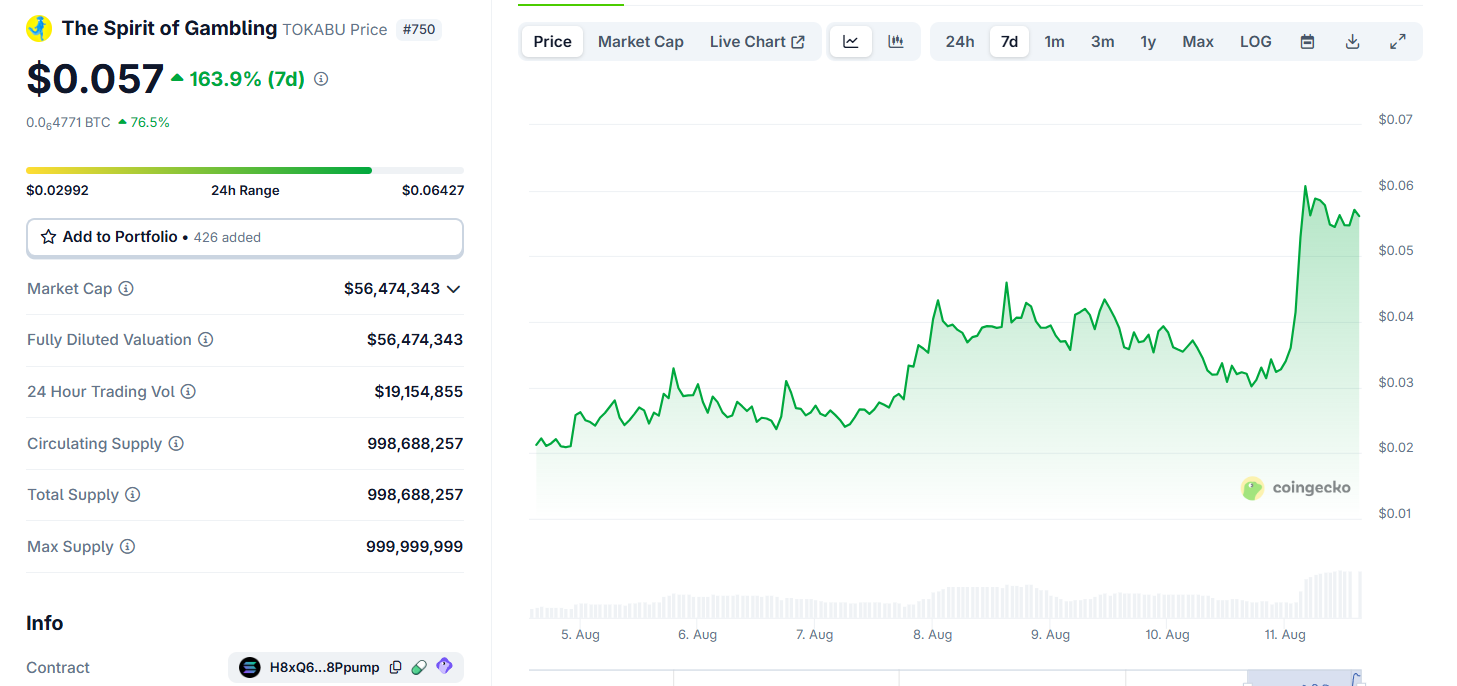The height and width of the screenshot is (686, 1457).
Task: Select the 24h time range
Action: click(x=959, y=42)
